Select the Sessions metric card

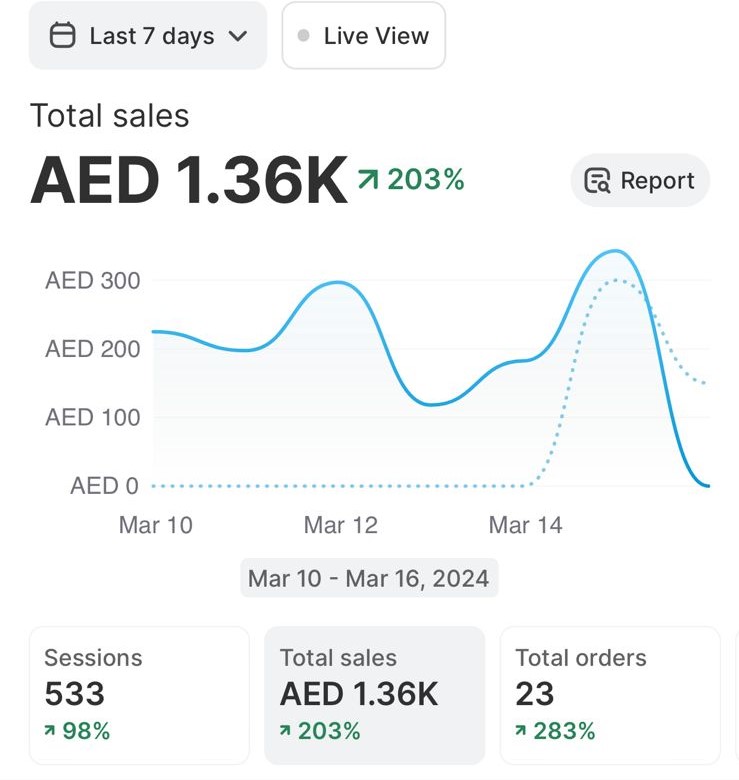point(139,695)
